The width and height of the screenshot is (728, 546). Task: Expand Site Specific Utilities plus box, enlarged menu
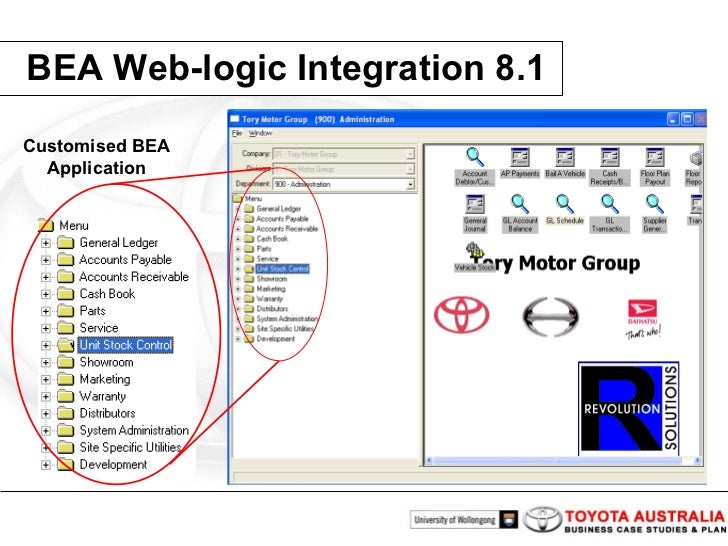46,448
